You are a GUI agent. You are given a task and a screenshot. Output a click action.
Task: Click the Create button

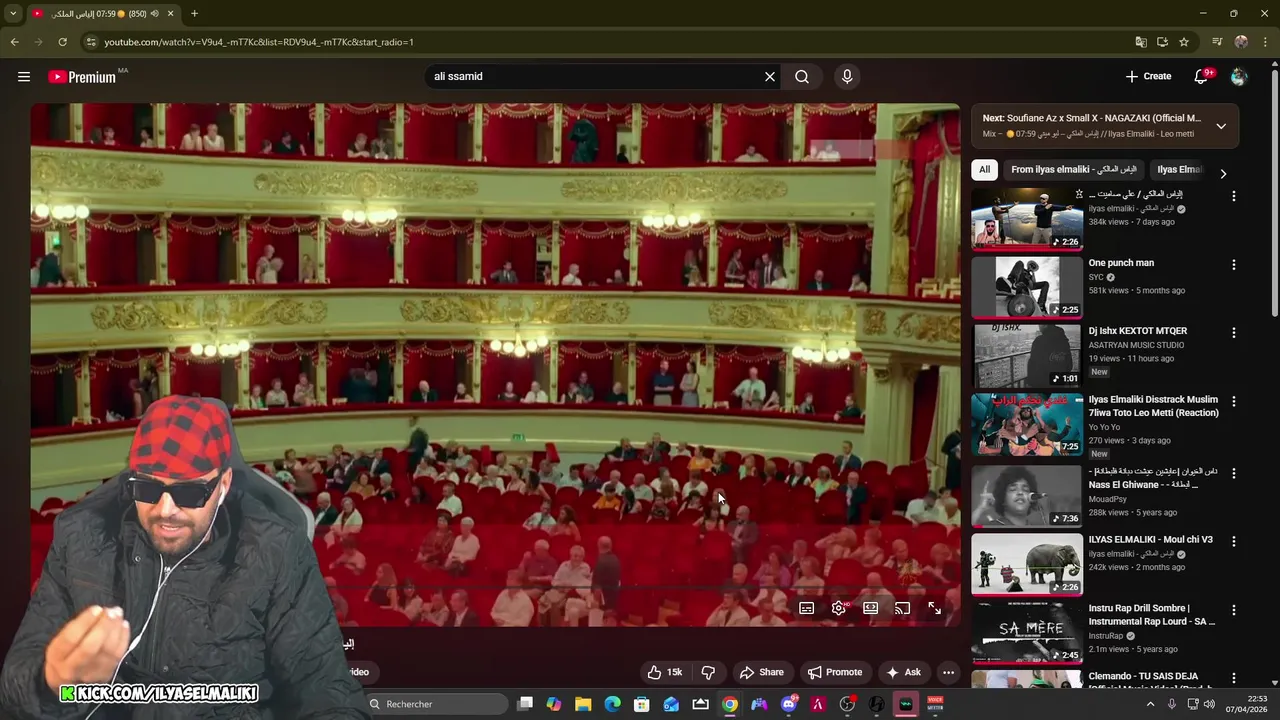coord(1148,76)
